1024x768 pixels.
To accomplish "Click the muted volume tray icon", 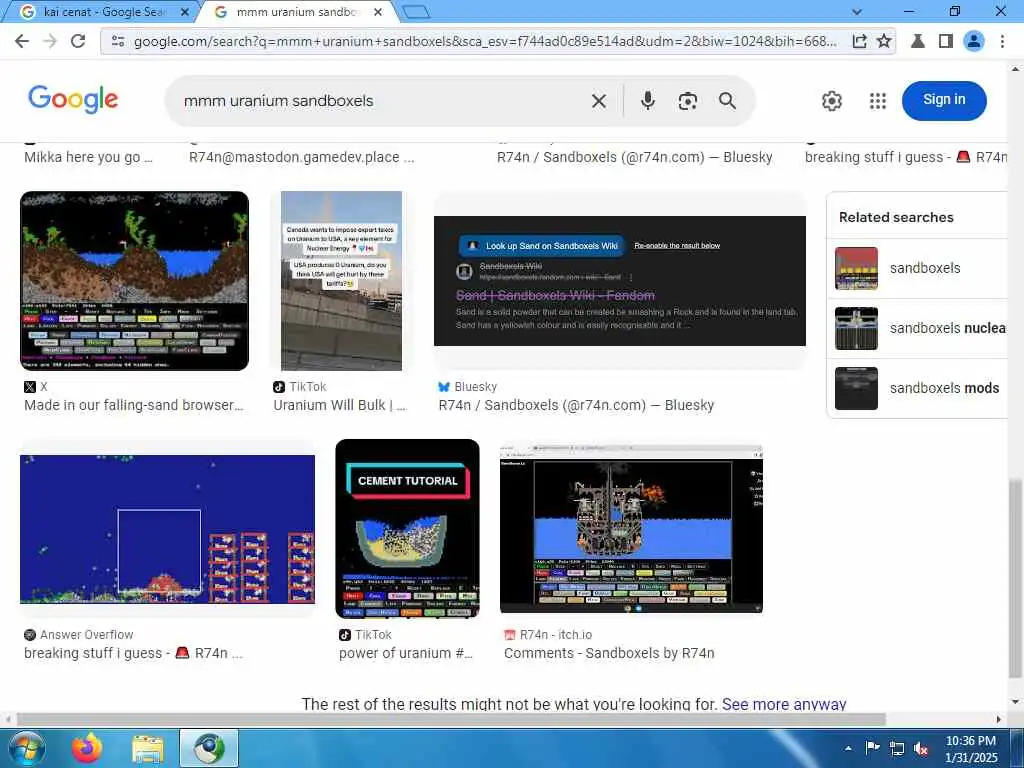I will pyautogui.click(x=921, y=749).
